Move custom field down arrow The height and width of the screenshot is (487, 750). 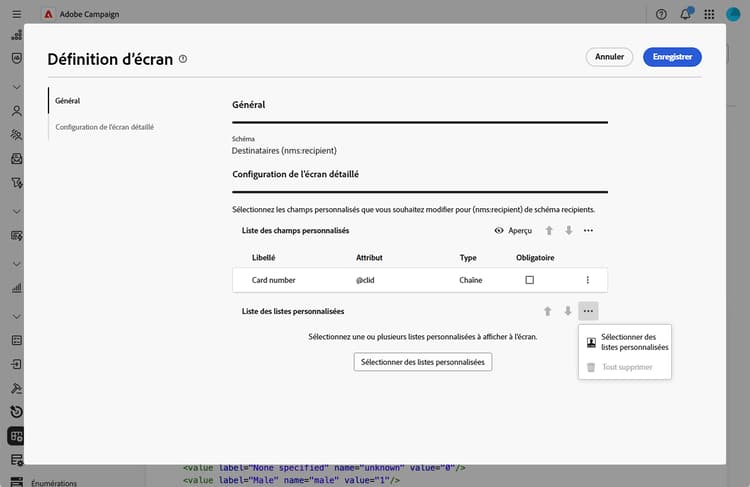point(568,231)
